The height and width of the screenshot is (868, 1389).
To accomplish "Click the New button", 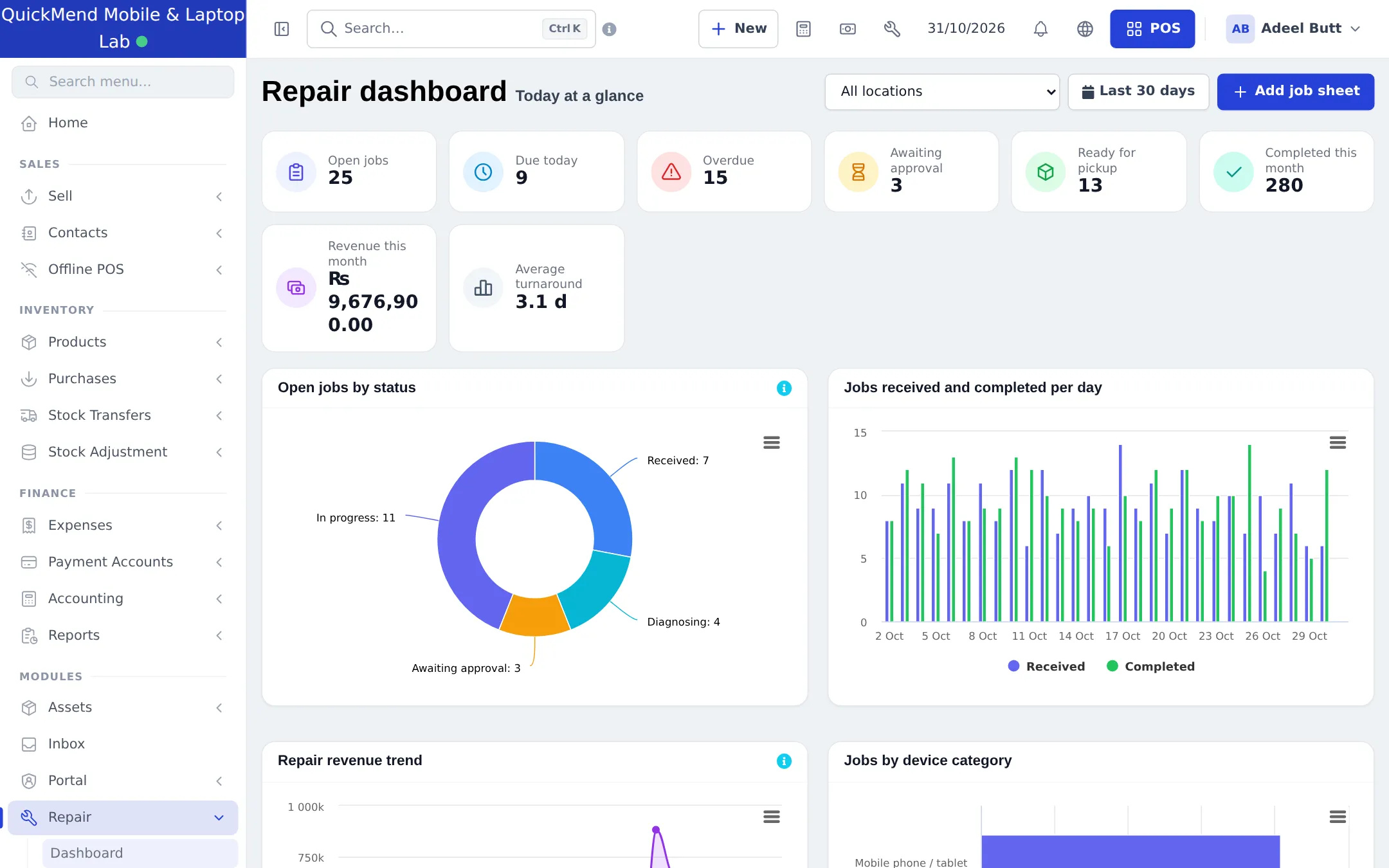I will (738, 29).
